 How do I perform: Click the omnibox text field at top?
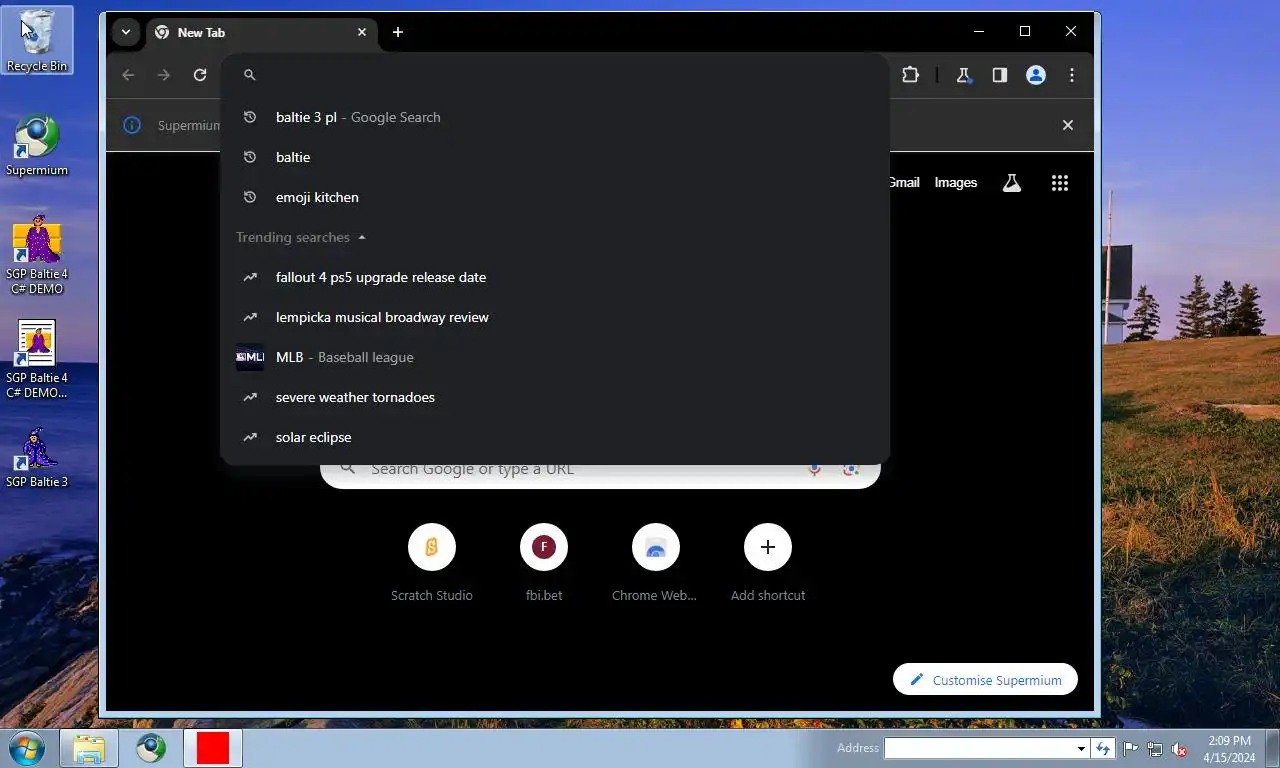[555, 75]
